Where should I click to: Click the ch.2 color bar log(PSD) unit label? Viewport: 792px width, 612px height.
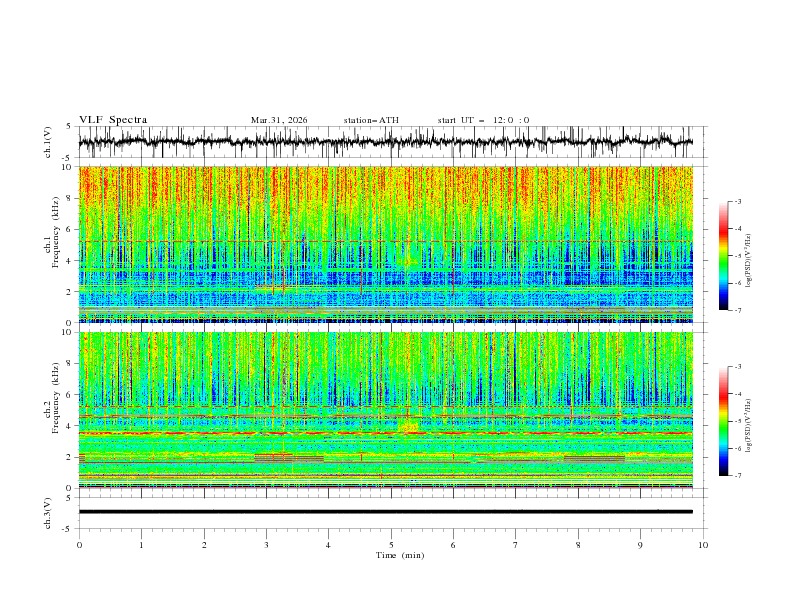[x=749, y=426]
